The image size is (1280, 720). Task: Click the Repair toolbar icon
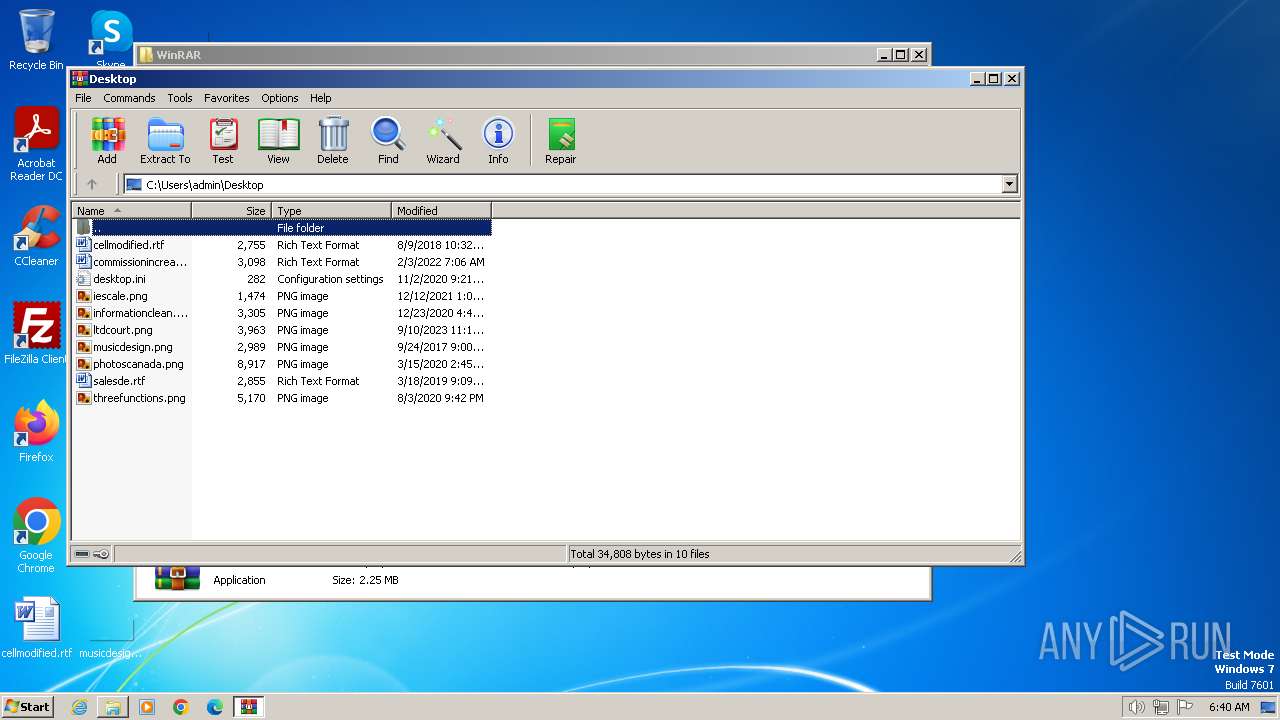coord(560,141)
